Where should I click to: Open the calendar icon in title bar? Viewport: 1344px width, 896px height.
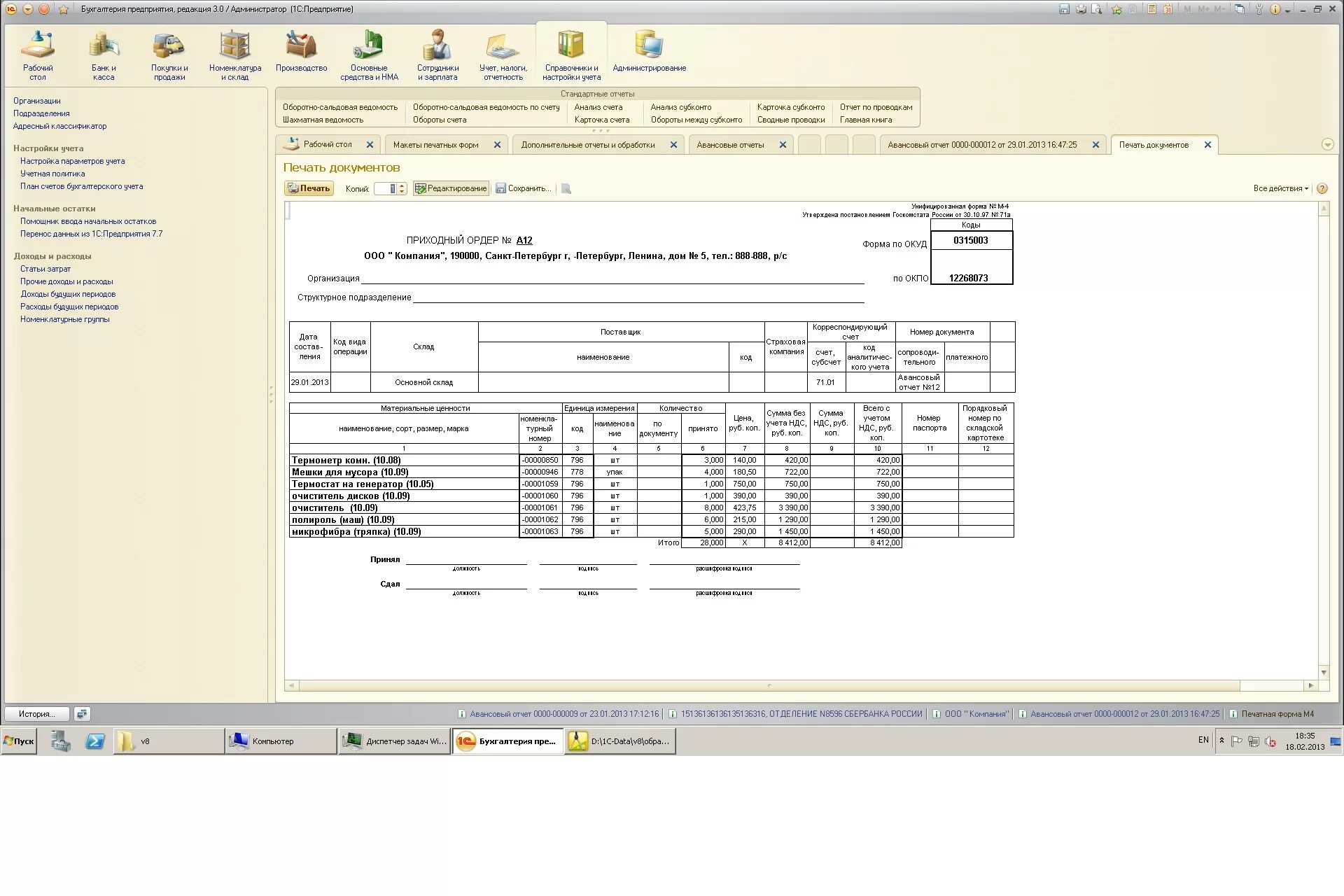coord(1168,9)
